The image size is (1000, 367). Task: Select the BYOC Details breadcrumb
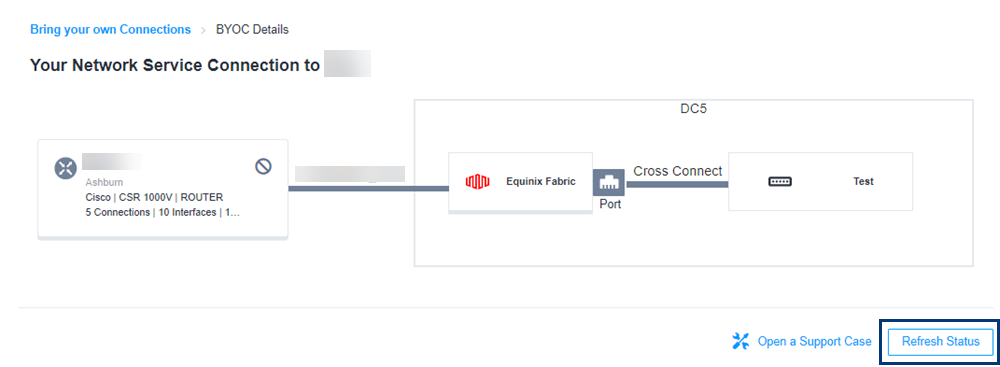253,29
